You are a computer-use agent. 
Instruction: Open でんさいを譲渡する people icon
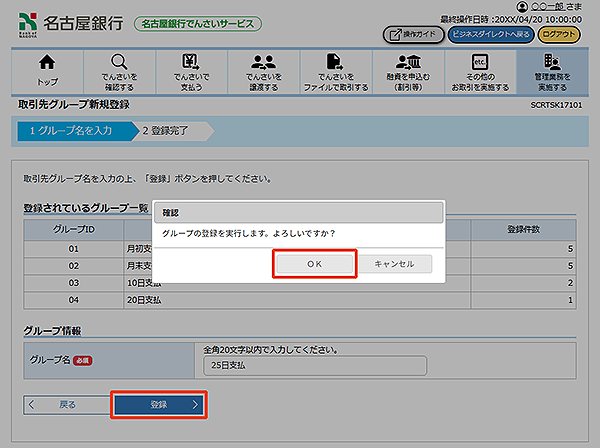[263, 64]
